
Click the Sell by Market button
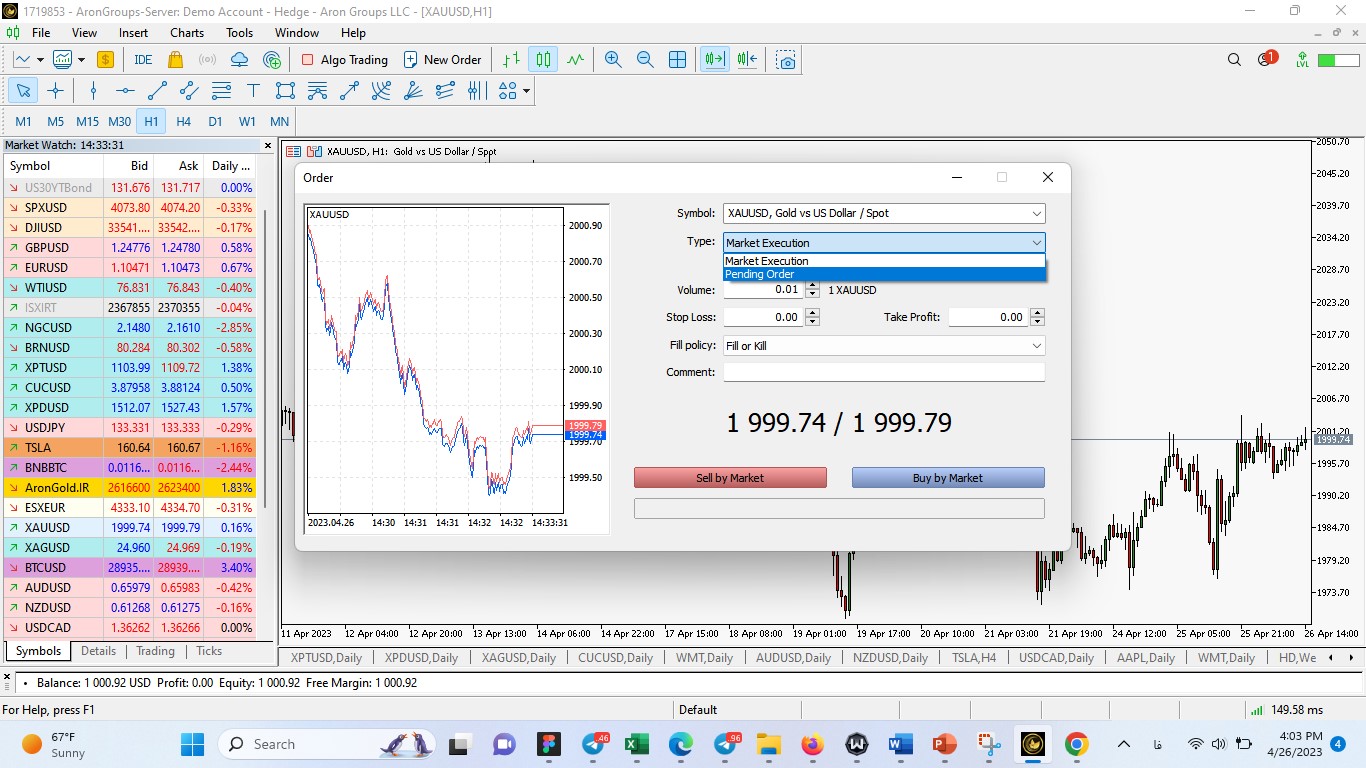(730, 478)
